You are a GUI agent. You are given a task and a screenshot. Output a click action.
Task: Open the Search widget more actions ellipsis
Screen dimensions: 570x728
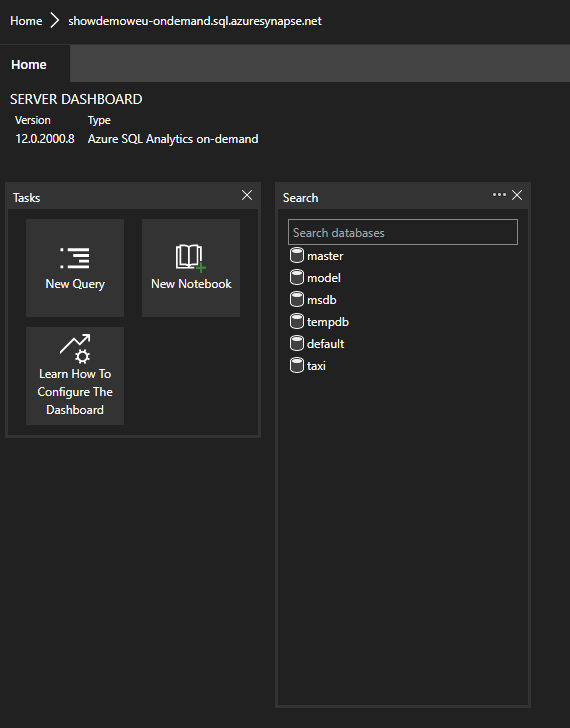pos(499,195)
